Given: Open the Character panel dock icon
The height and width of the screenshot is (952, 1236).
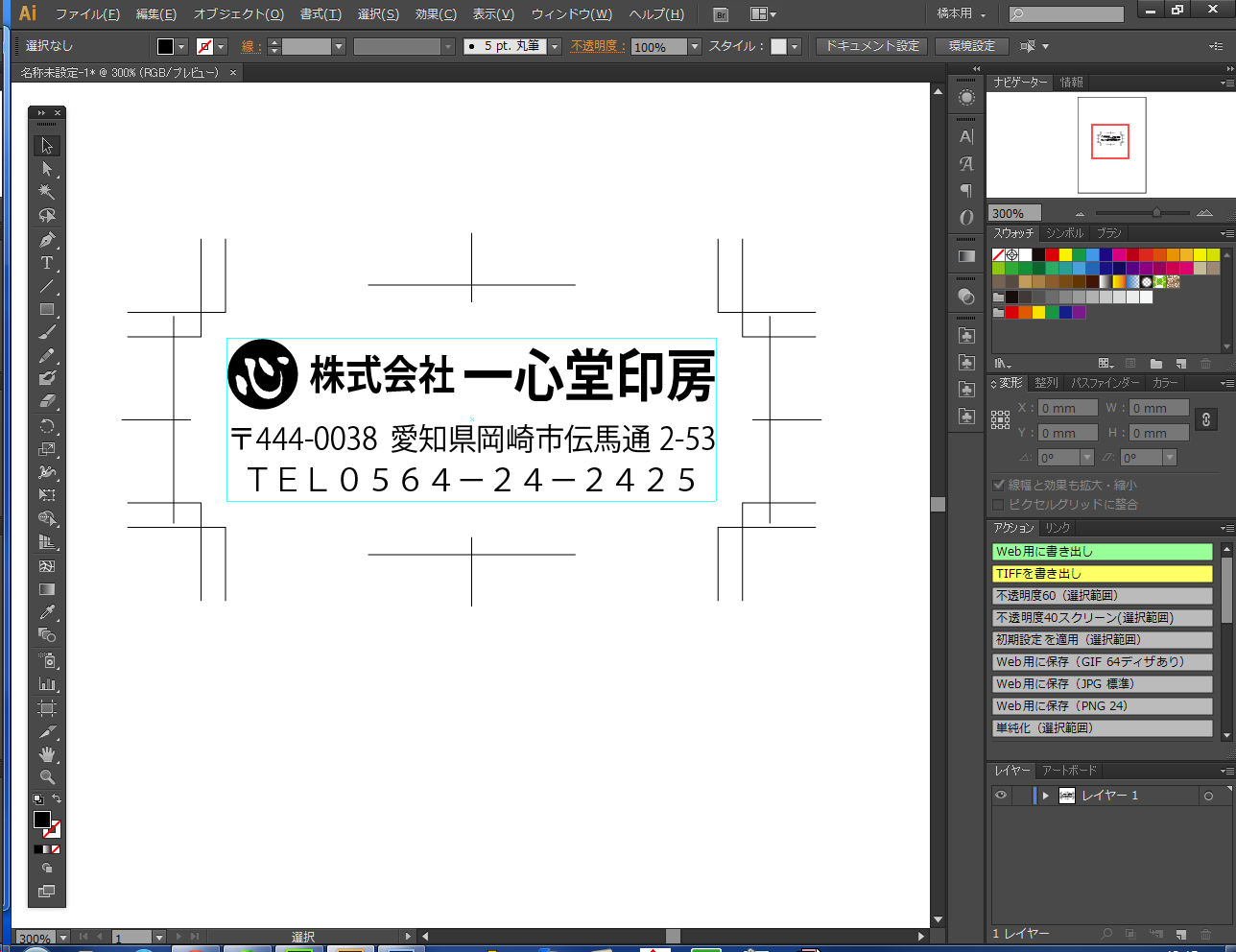Looking at the screenshot, I should tap(966, 136).
